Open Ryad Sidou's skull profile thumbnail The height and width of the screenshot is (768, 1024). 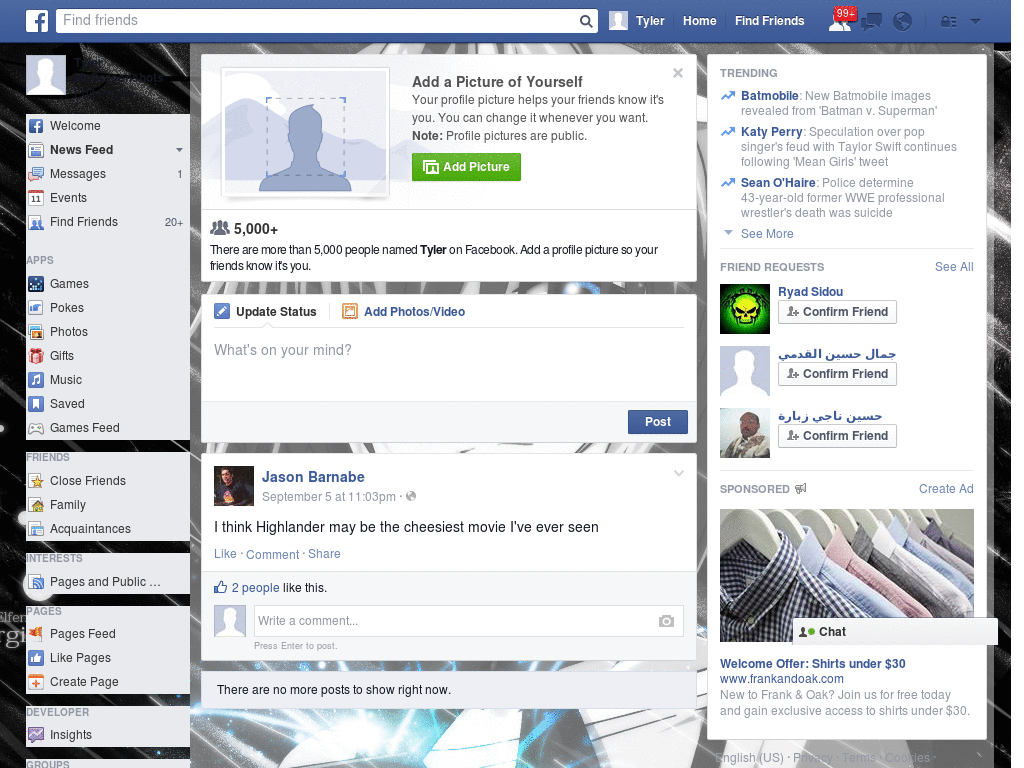tap(744, 309)
